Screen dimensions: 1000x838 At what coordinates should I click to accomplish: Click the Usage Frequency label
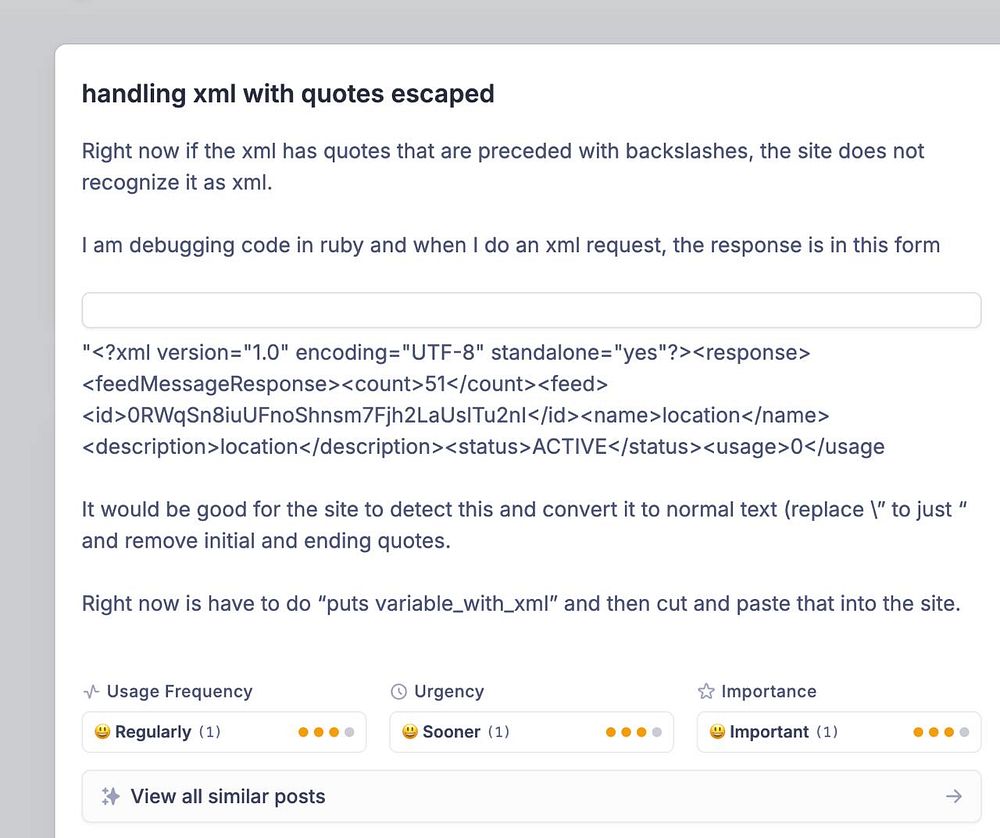pos(180,691)
